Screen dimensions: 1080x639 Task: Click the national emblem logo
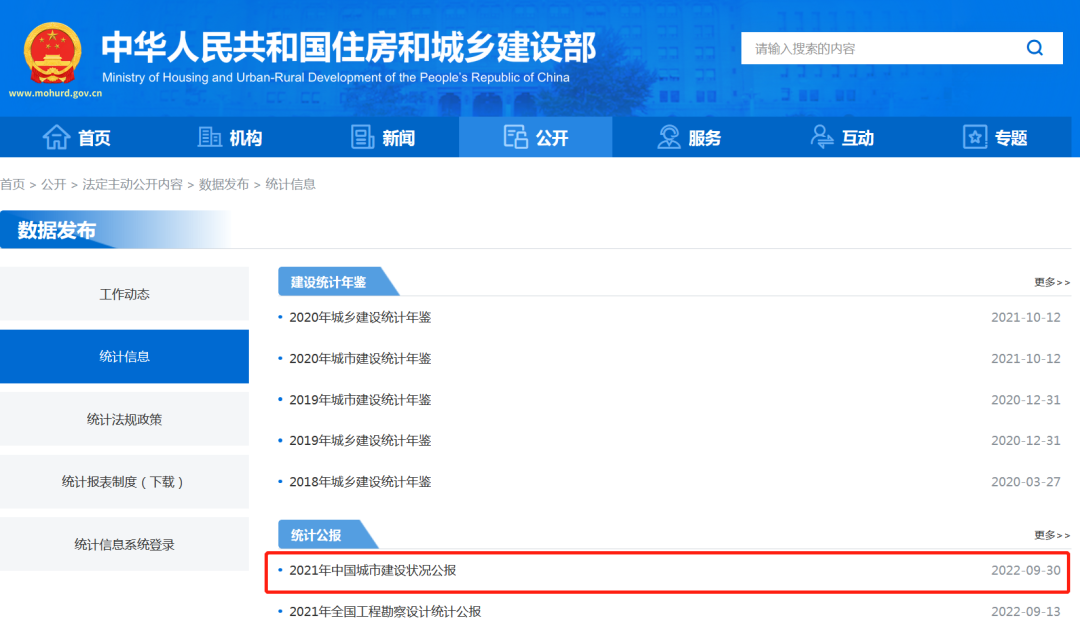(x=53, y=52)
